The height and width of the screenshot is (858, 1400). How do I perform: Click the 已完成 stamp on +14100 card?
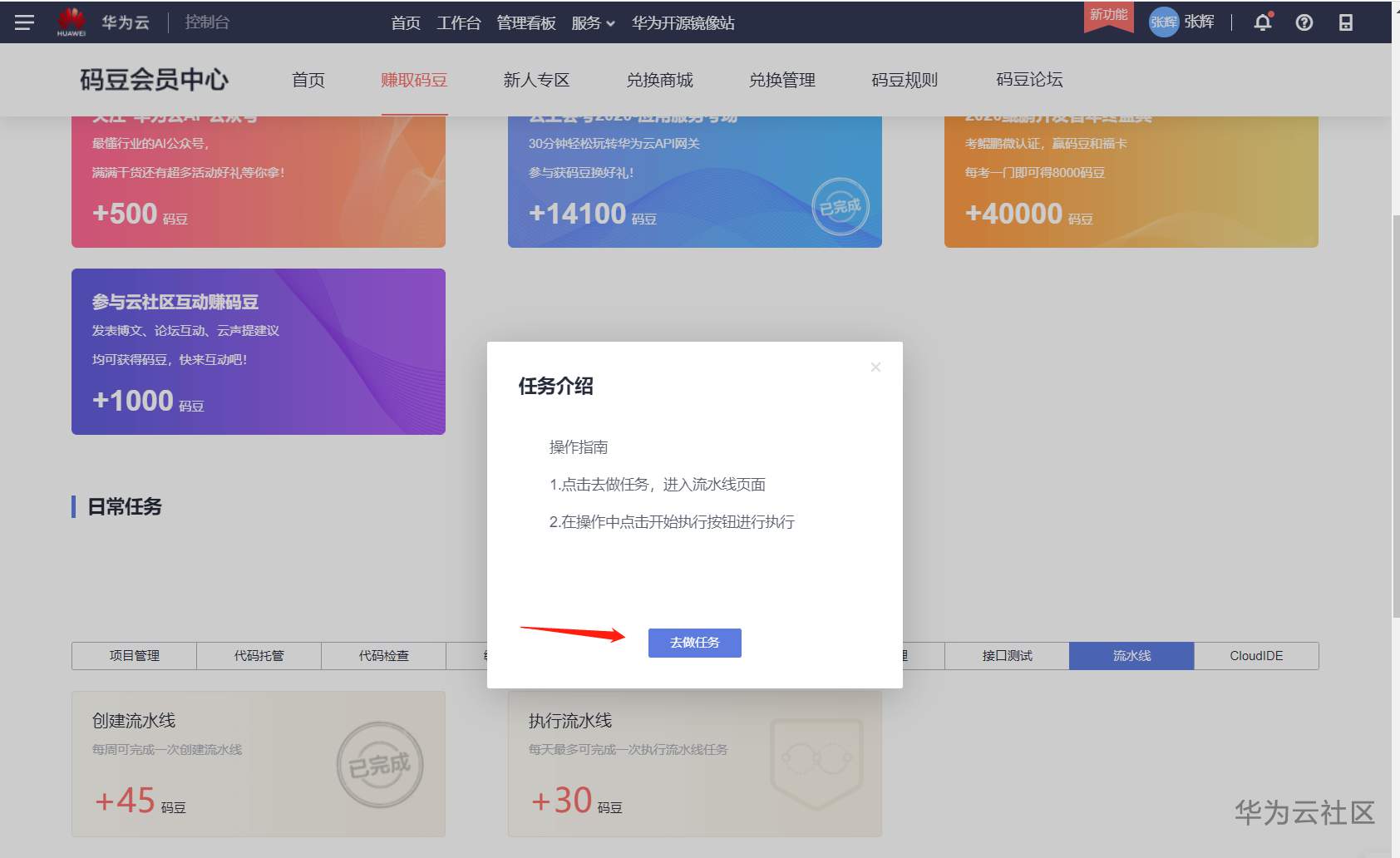pyautogui.click(x=840, y=207)
